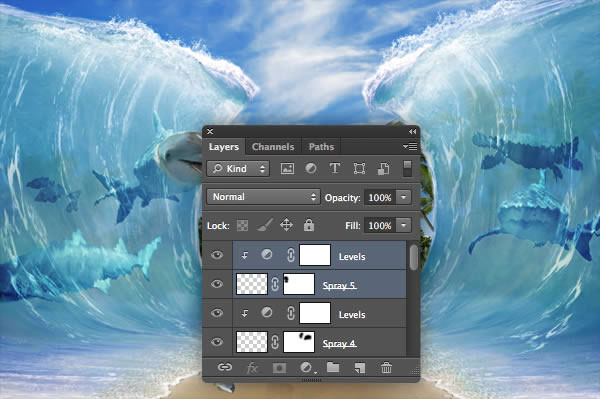600x399 pixels.
Task: Select the Spray 4 layer name
Action: point(339,344)
